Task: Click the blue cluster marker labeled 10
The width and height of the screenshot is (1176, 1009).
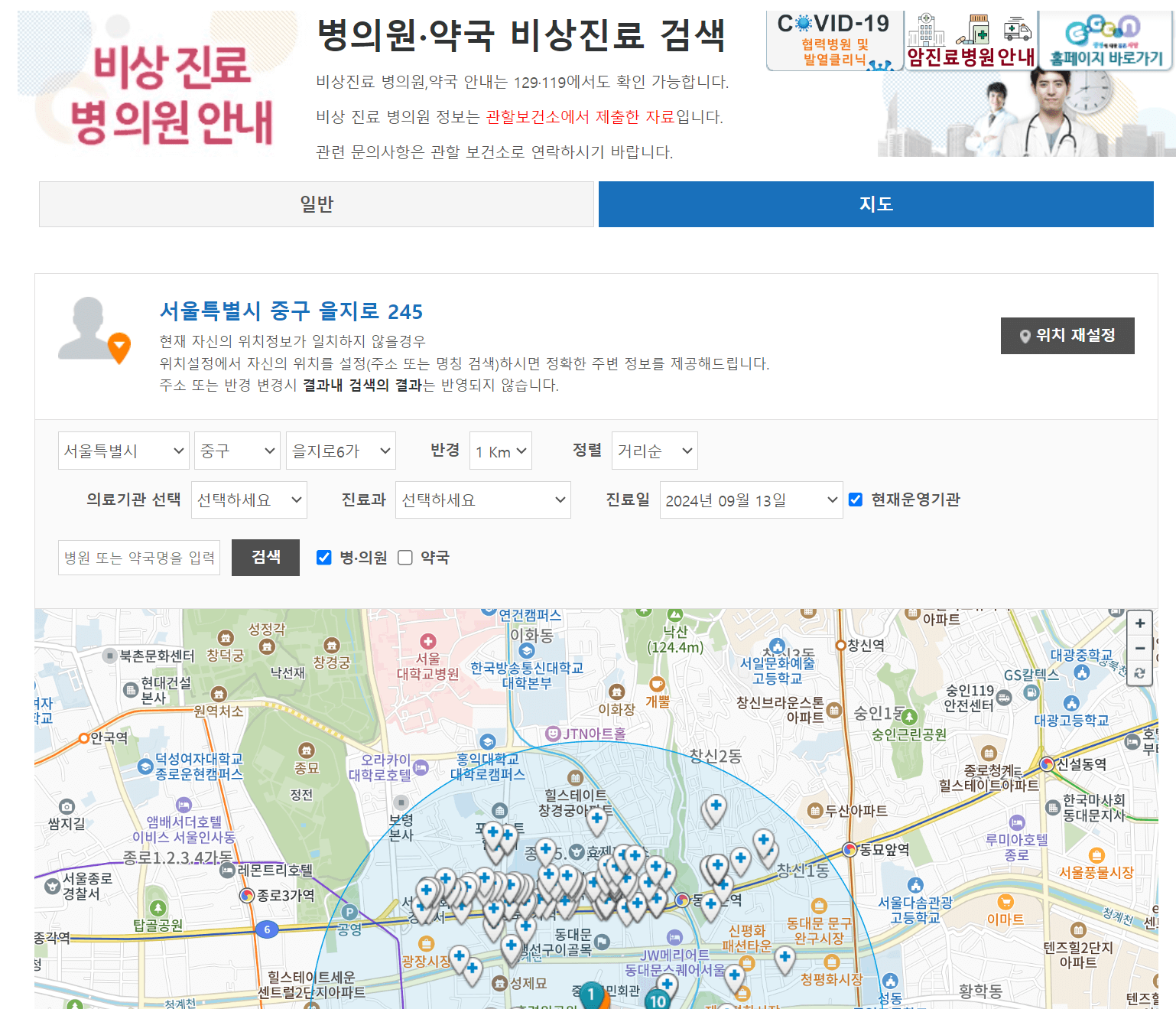Action: (656, 1001)
